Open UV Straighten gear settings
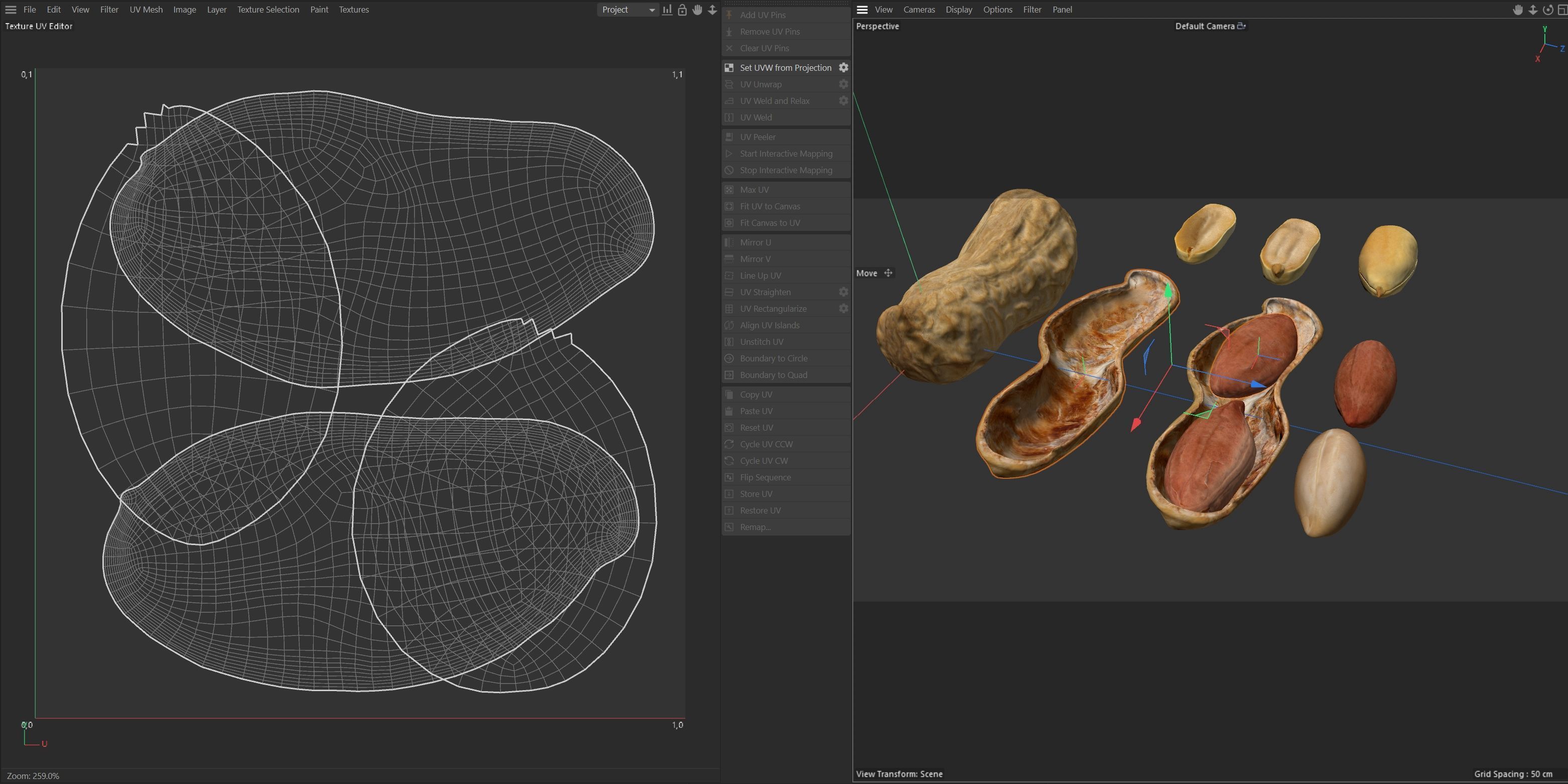Viewport: 1568px width, 784px height. (x=844, y=292)
